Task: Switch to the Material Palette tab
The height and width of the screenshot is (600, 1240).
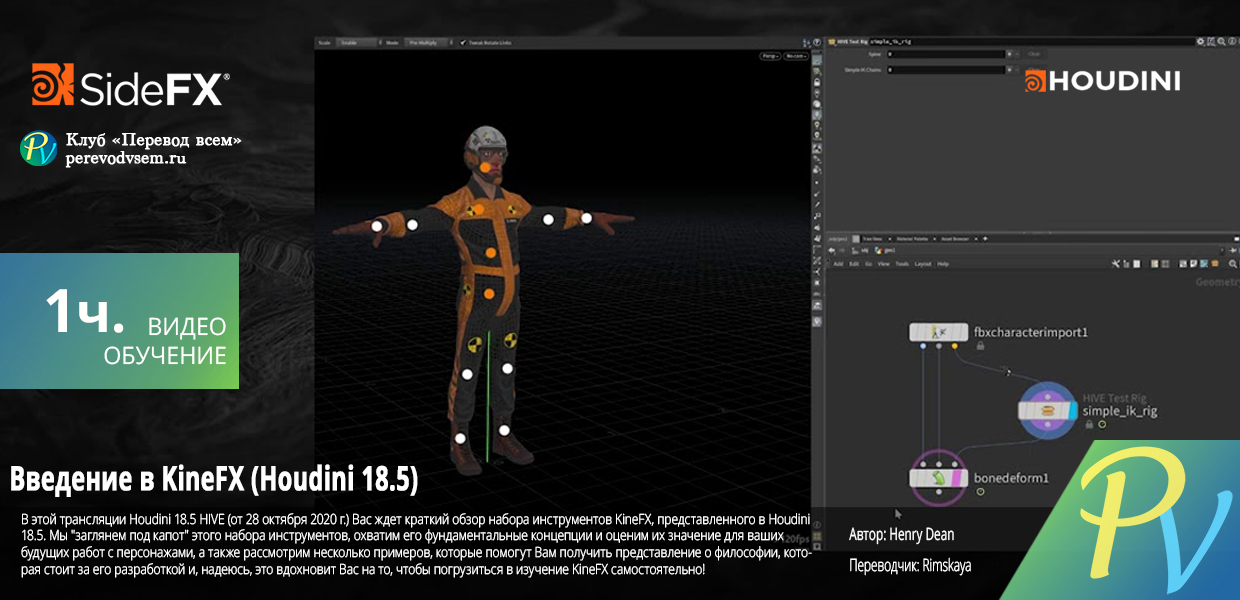Action: tap(912, 239)
